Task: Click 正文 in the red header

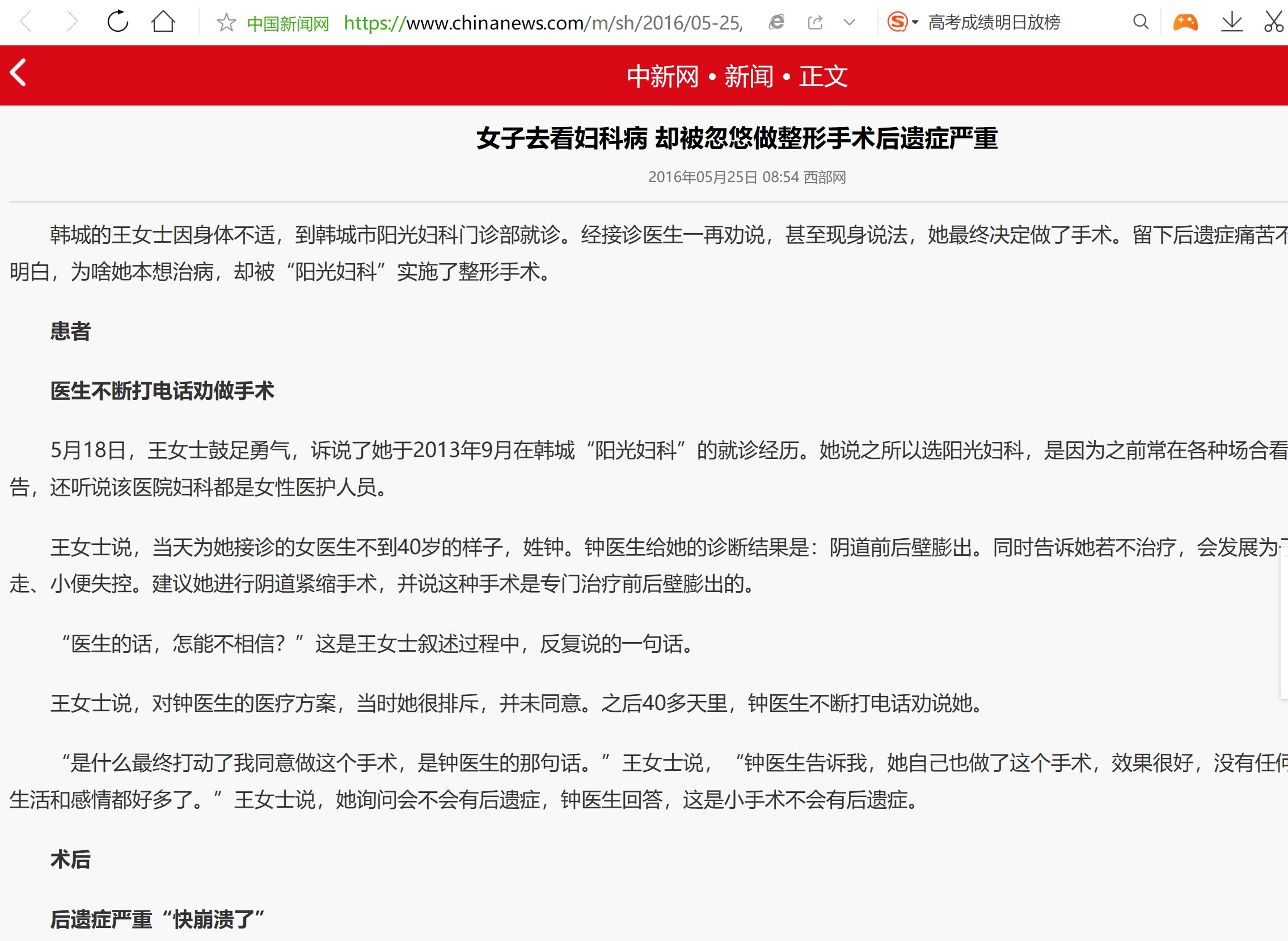Action: pos(824,77)
